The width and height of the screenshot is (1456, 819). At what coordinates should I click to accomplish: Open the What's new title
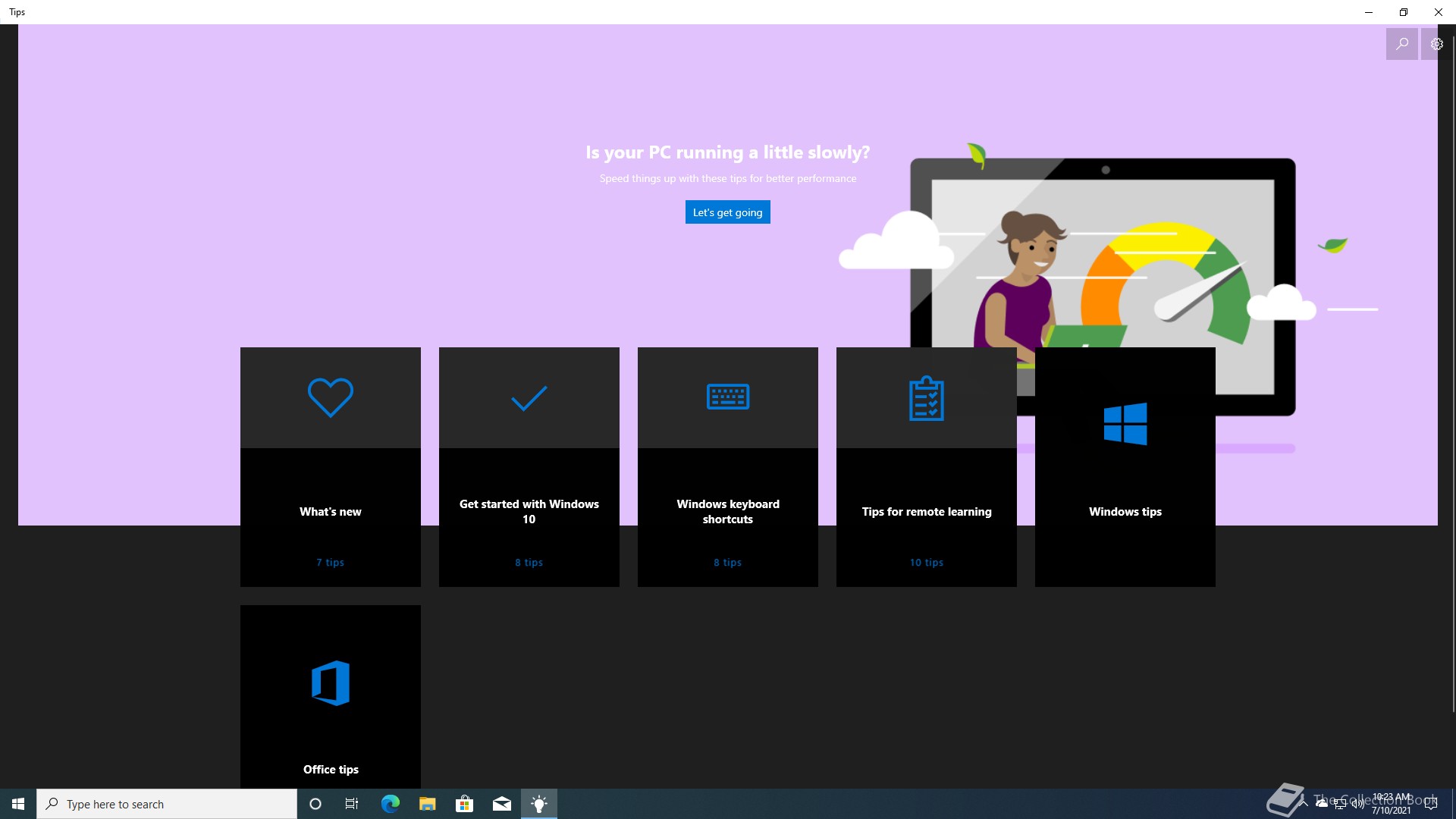331,512
